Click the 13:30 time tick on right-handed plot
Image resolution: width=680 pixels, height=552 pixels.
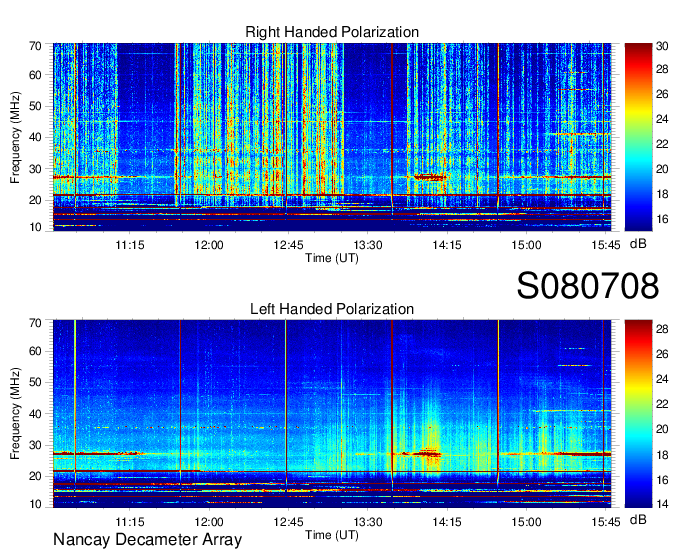[x=368, y=245]
